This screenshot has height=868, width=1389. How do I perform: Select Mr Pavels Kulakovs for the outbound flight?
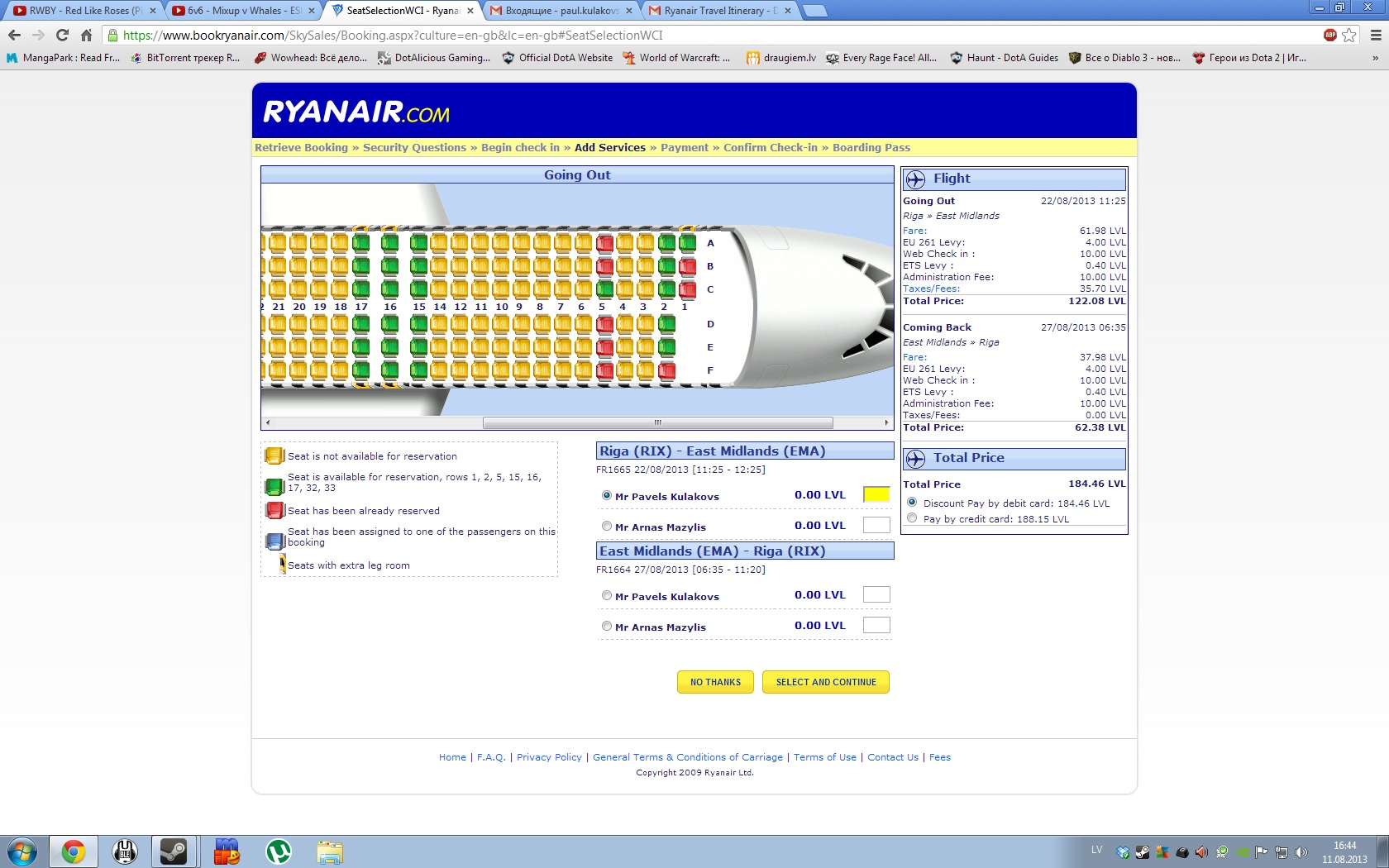tap(607, 496)
